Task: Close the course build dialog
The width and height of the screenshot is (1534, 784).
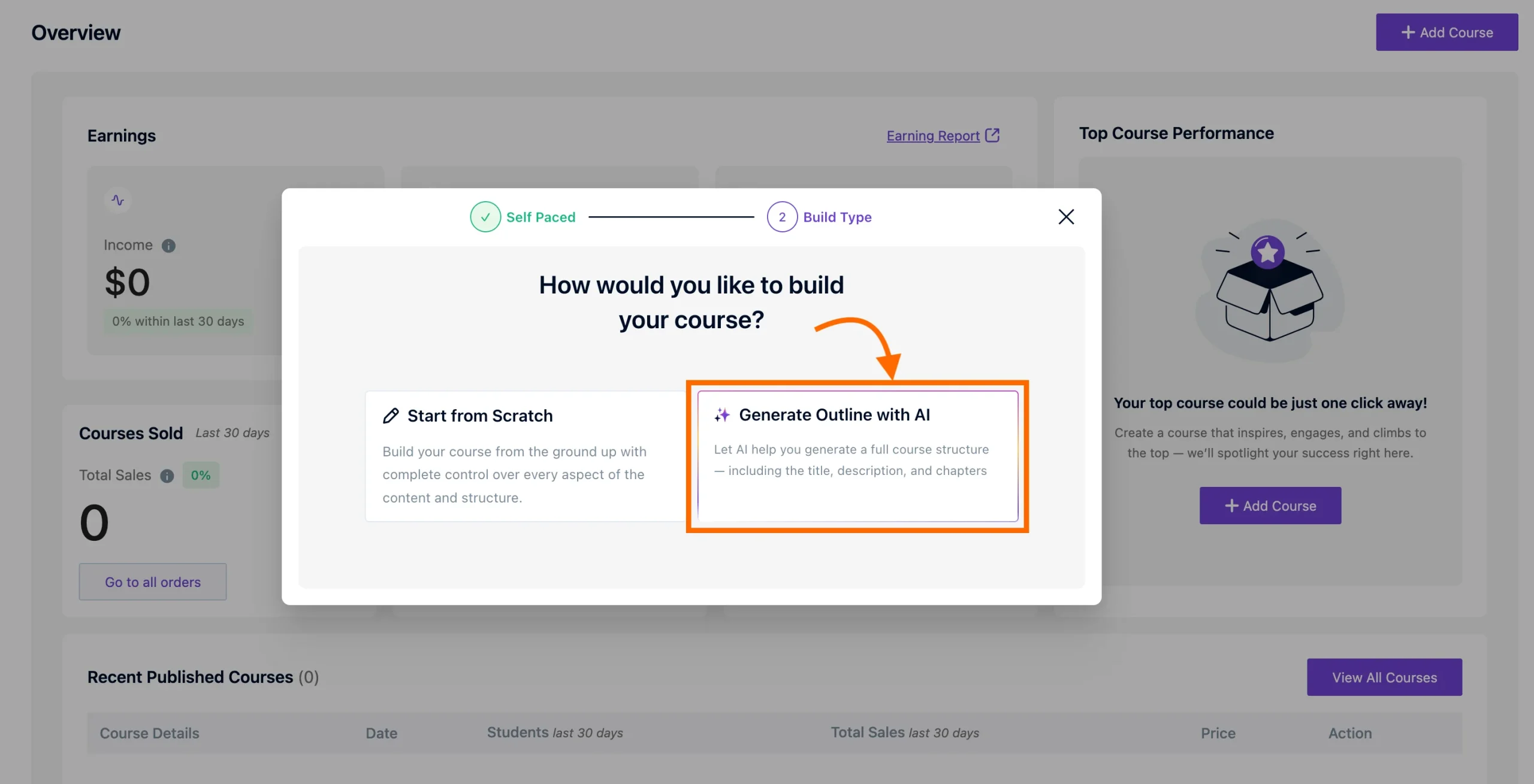Action: tap(1066, 216)
